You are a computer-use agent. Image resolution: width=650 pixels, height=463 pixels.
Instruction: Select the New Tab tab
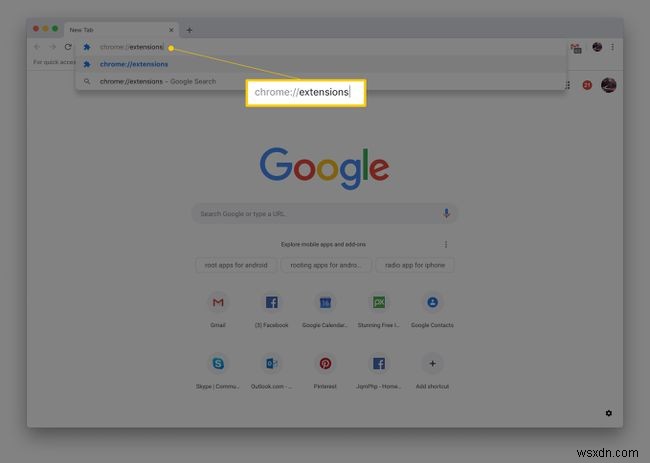pos(121,30)
